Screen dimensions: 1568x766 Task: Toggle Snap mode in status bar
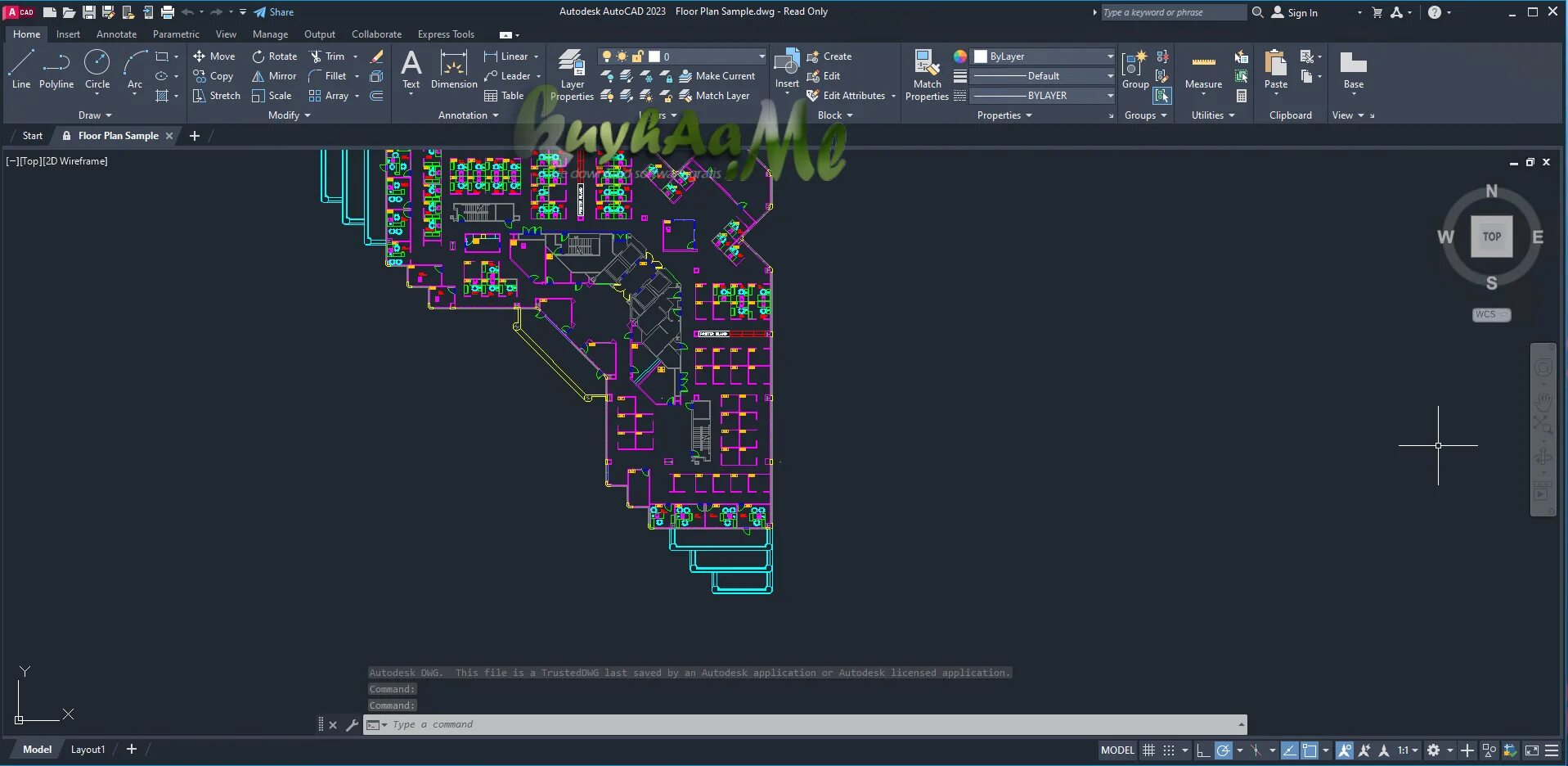1169,750
